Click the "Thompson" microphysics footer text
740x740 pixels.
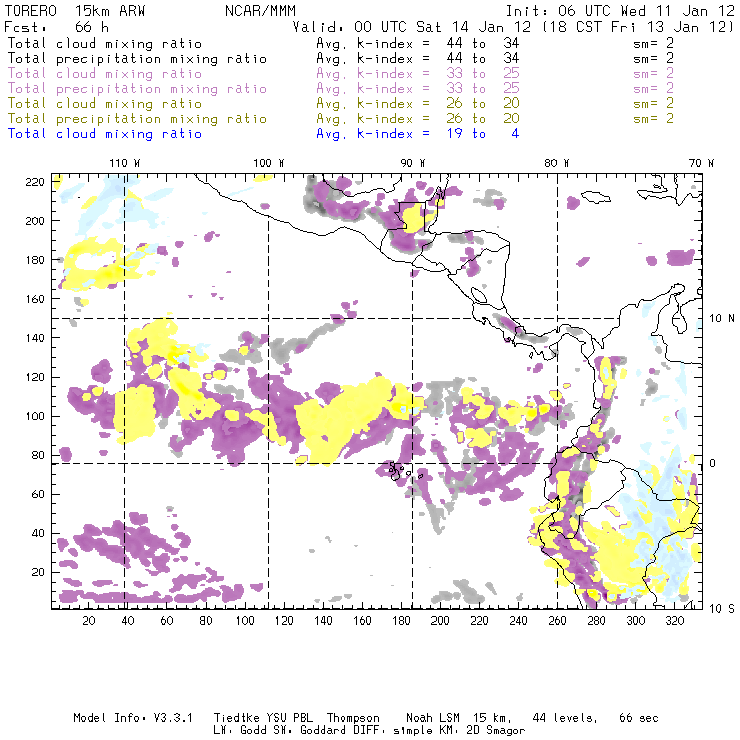353,718
